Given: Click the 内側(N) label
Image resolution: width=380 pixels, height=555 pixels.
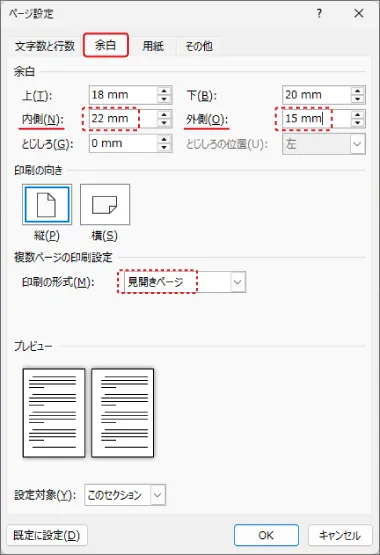Looking at the screenshot, I should [42, 119].
